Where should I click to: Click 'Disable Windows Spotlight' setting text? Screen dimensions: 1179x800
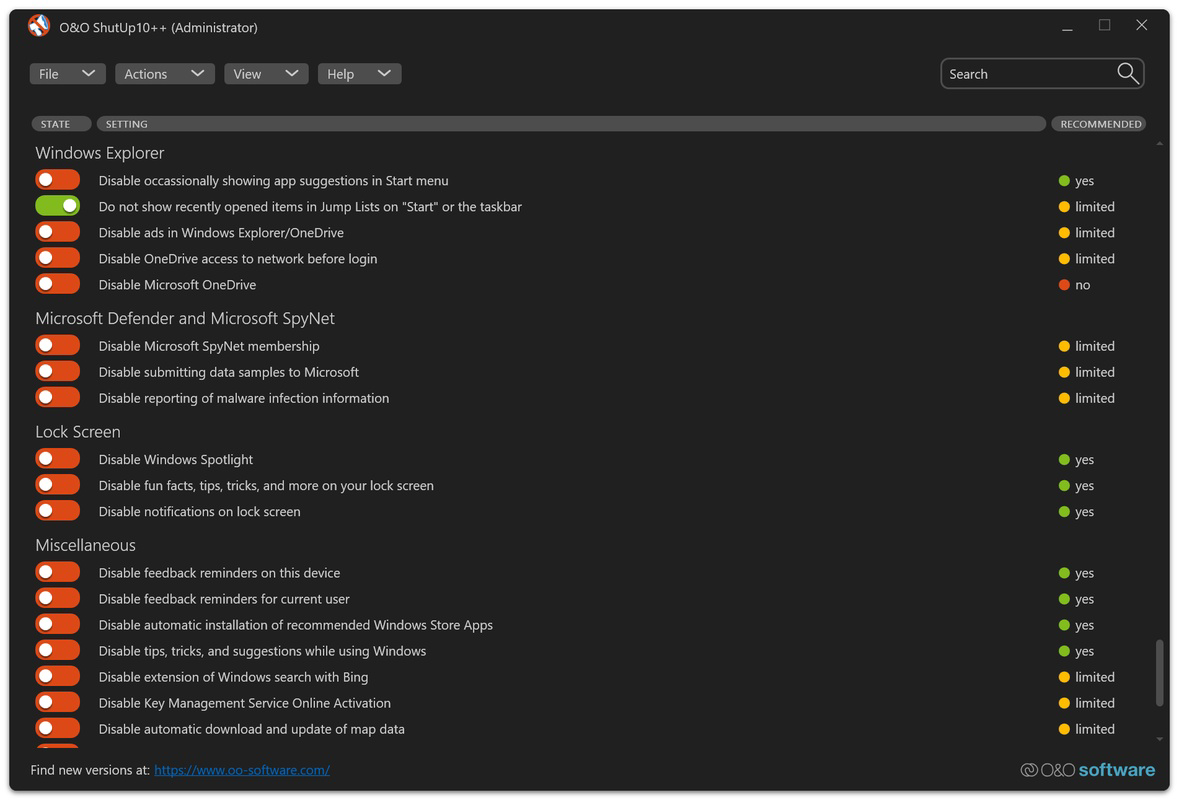[x=176, y=459]
